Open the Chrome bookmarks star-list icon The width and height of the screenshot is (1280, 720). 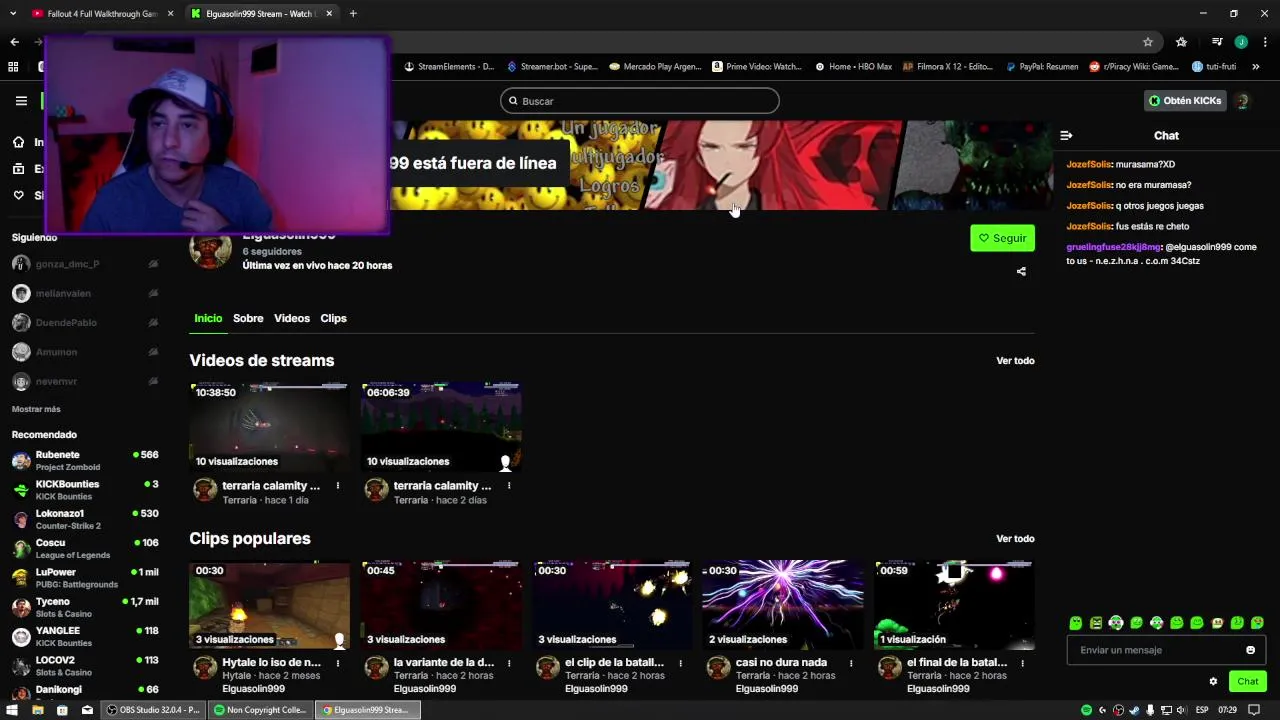pos(1181,42)
